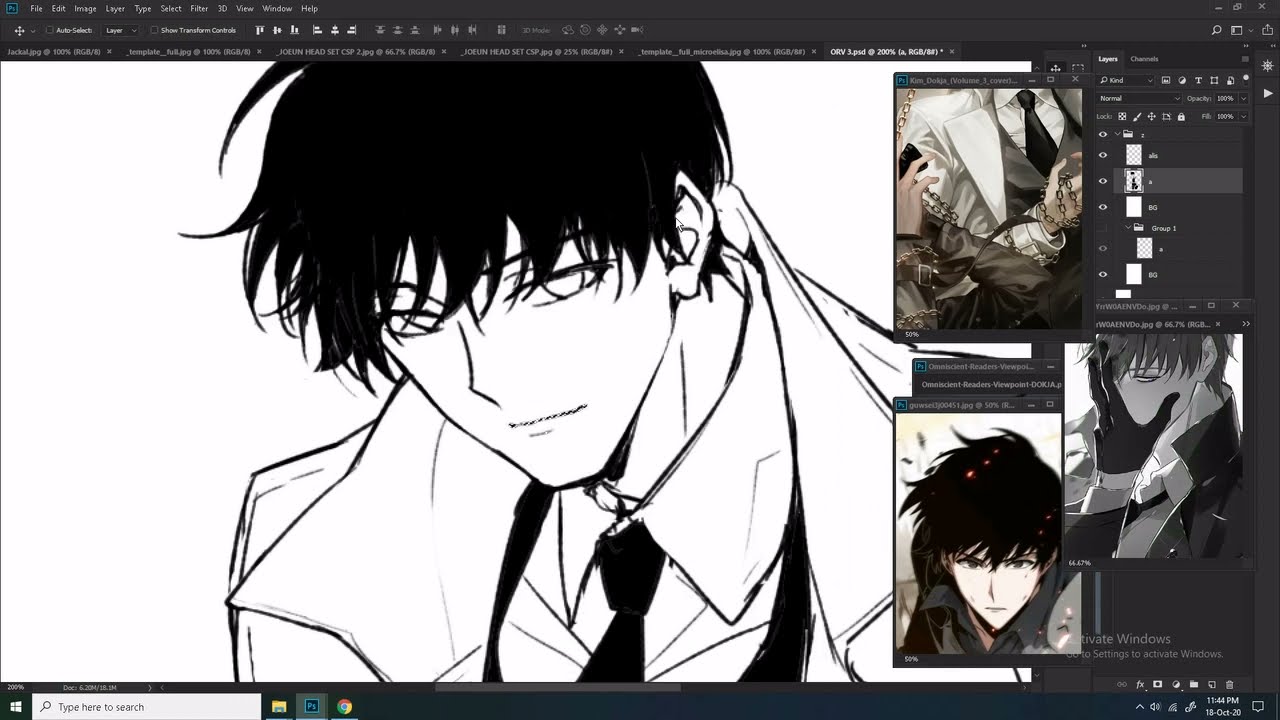Viewport: 1280px width, 720px height.
Task: Open the Auto-Select Layer dropdown
Action: (120, 30)
